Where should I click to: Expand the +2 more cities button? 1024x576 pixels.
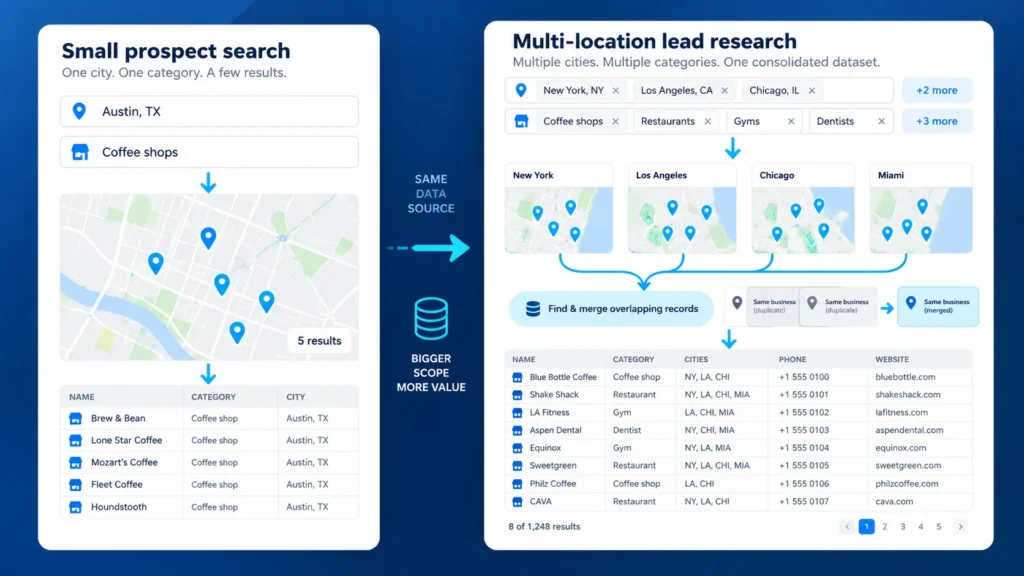[937, 90]
